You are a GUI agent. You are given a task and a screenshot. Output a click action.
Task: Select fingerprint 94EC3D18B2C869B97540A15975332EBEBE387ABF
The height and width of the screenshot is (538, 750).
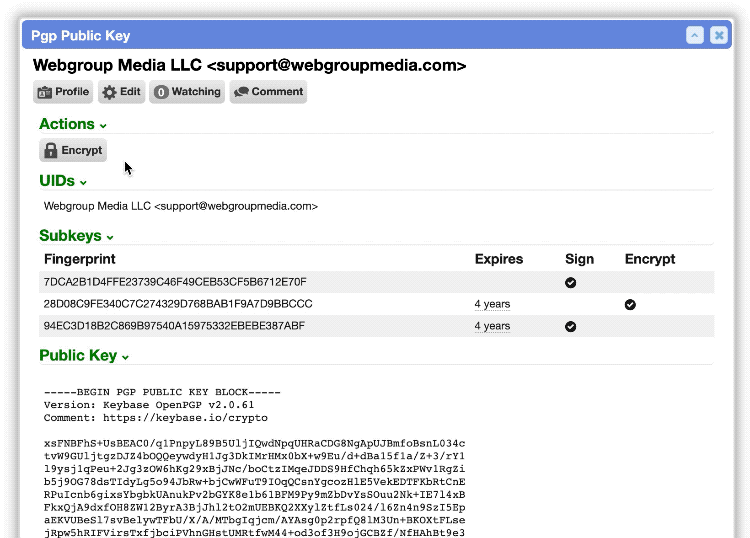pyautogui.click(x=174, y=326)
